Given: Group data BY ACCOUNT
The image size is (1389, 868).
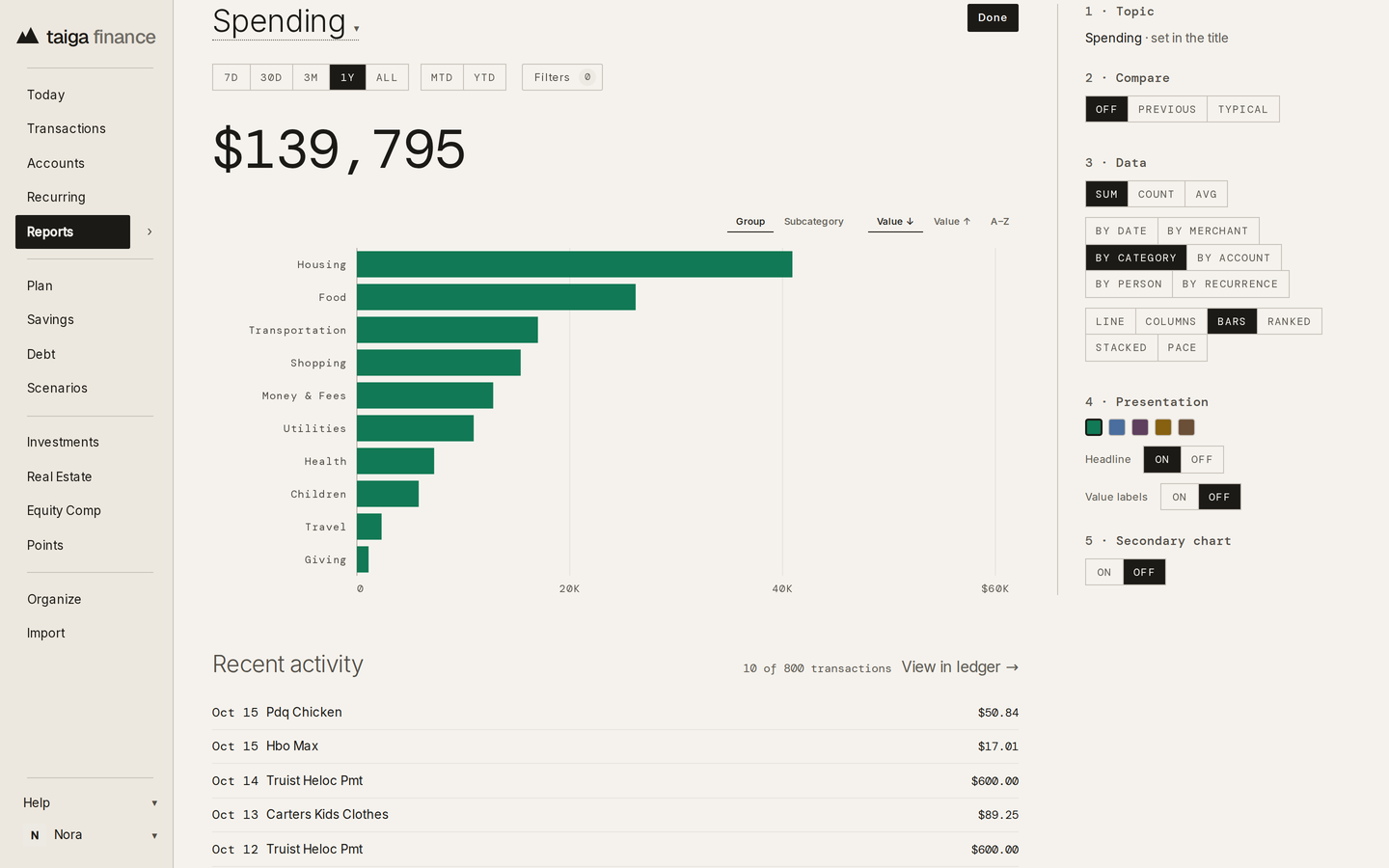Looking at the screenshot, I should (1234, 258).
